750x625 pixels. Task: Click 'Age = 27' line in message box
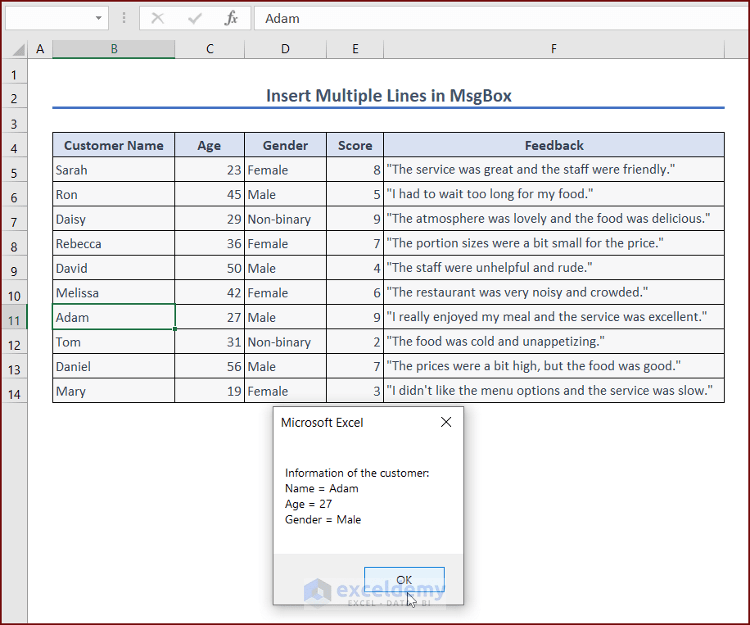coord(309,504)
